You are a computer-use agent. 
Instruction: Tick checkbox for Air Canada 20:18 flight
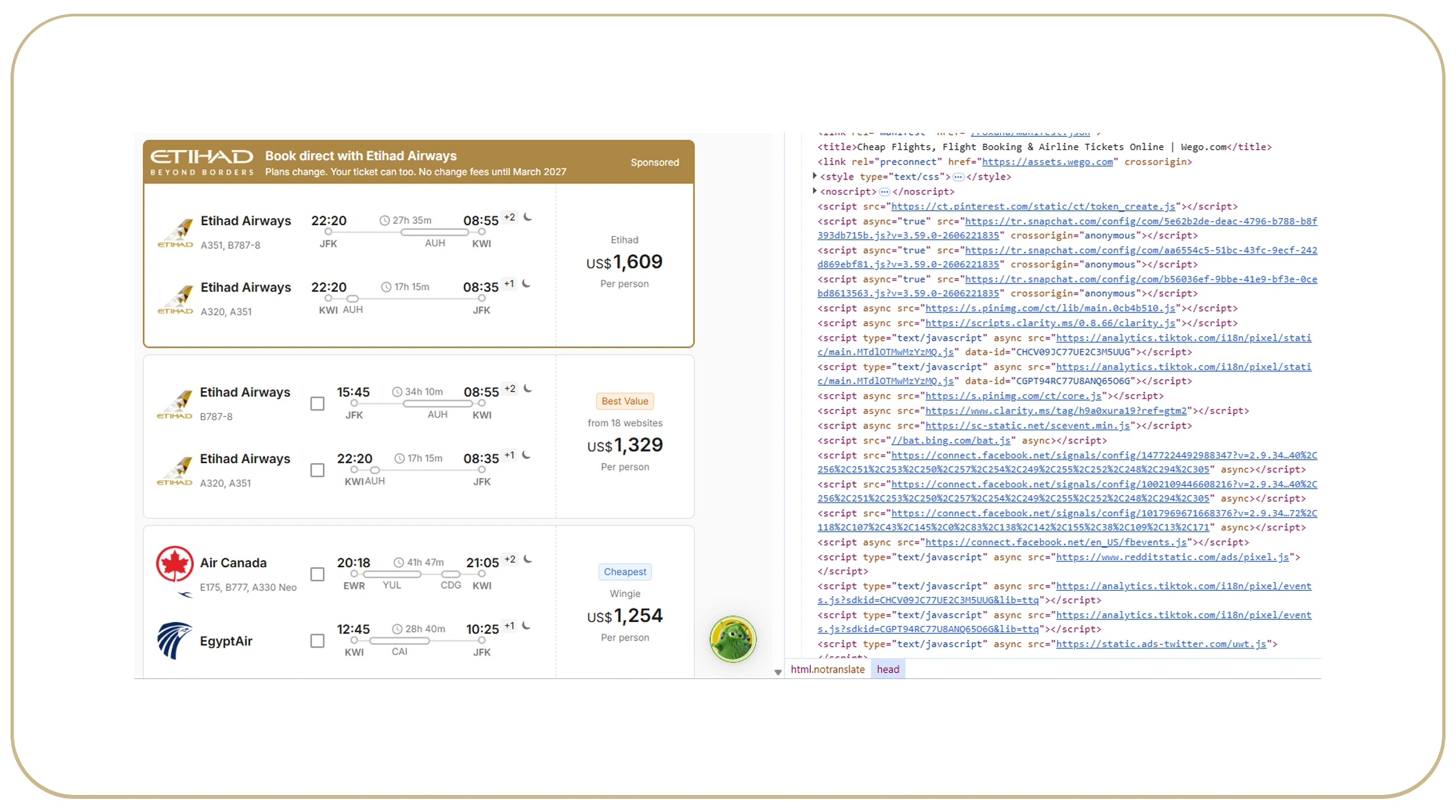point(318,574)
